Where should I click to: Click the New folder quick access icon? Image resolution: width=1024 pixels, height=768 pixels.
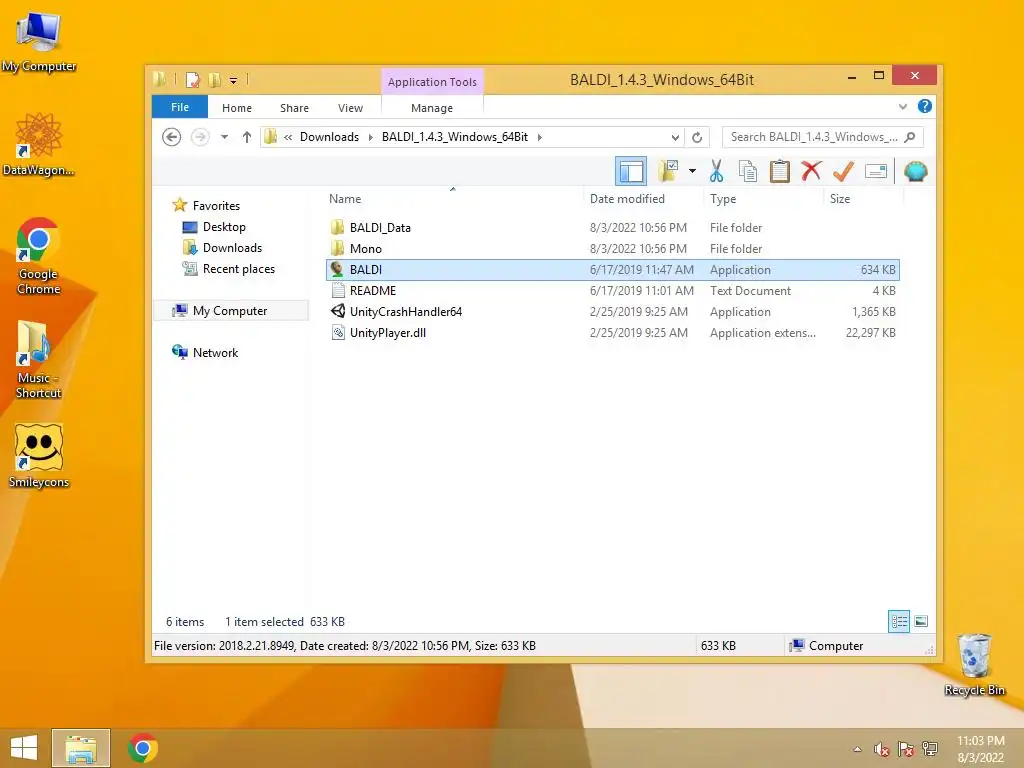click(x=214, y=80)
